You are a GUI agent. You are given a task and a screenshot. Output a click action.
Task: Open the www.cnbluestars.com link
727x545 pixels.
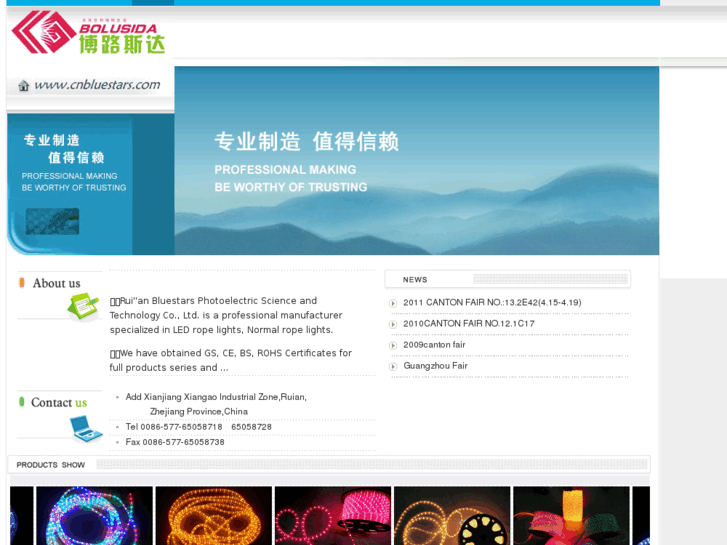[x=97, y=85]
